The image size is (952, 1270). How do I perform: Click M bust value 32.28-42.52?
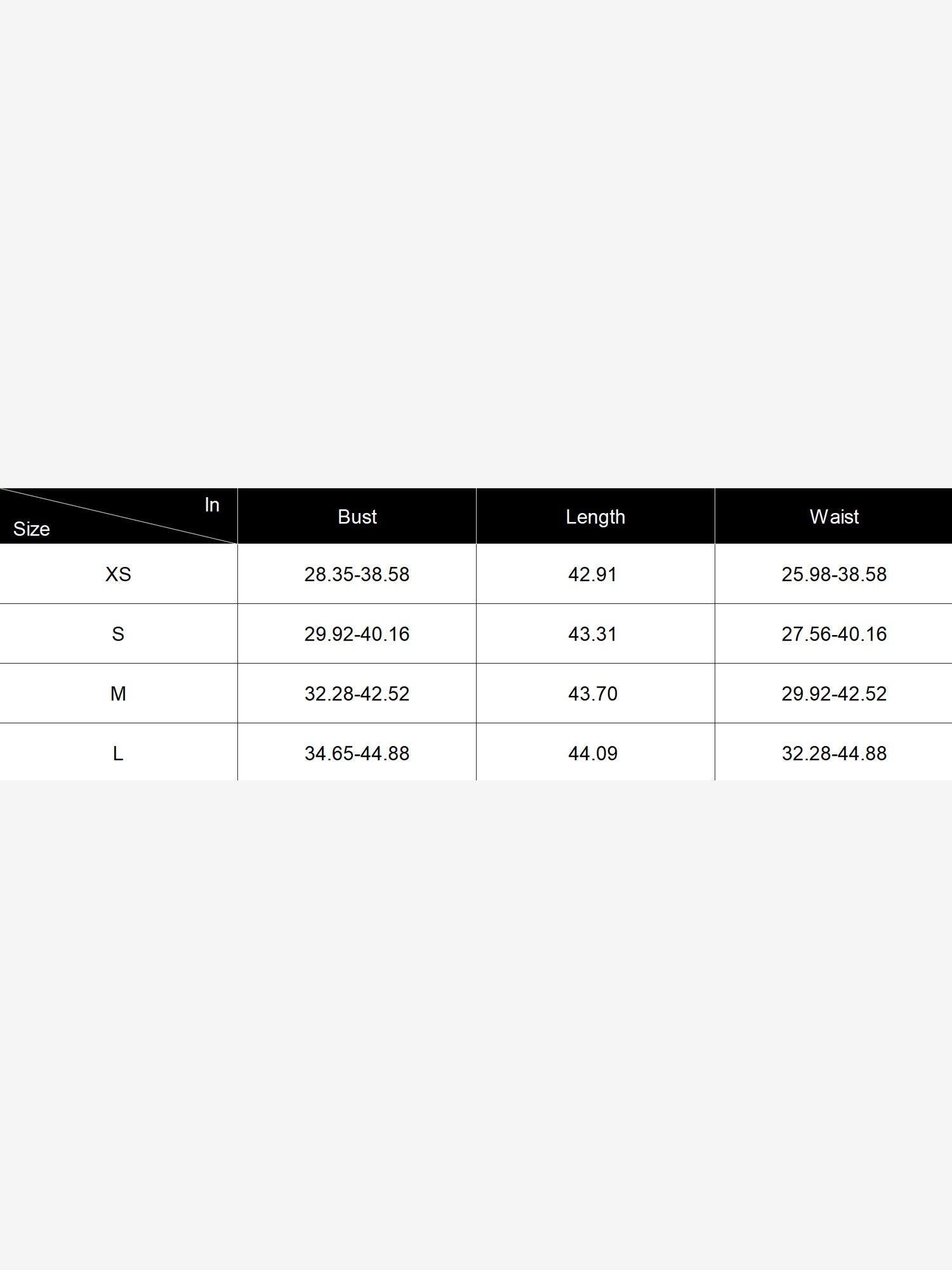pos(357,693)
